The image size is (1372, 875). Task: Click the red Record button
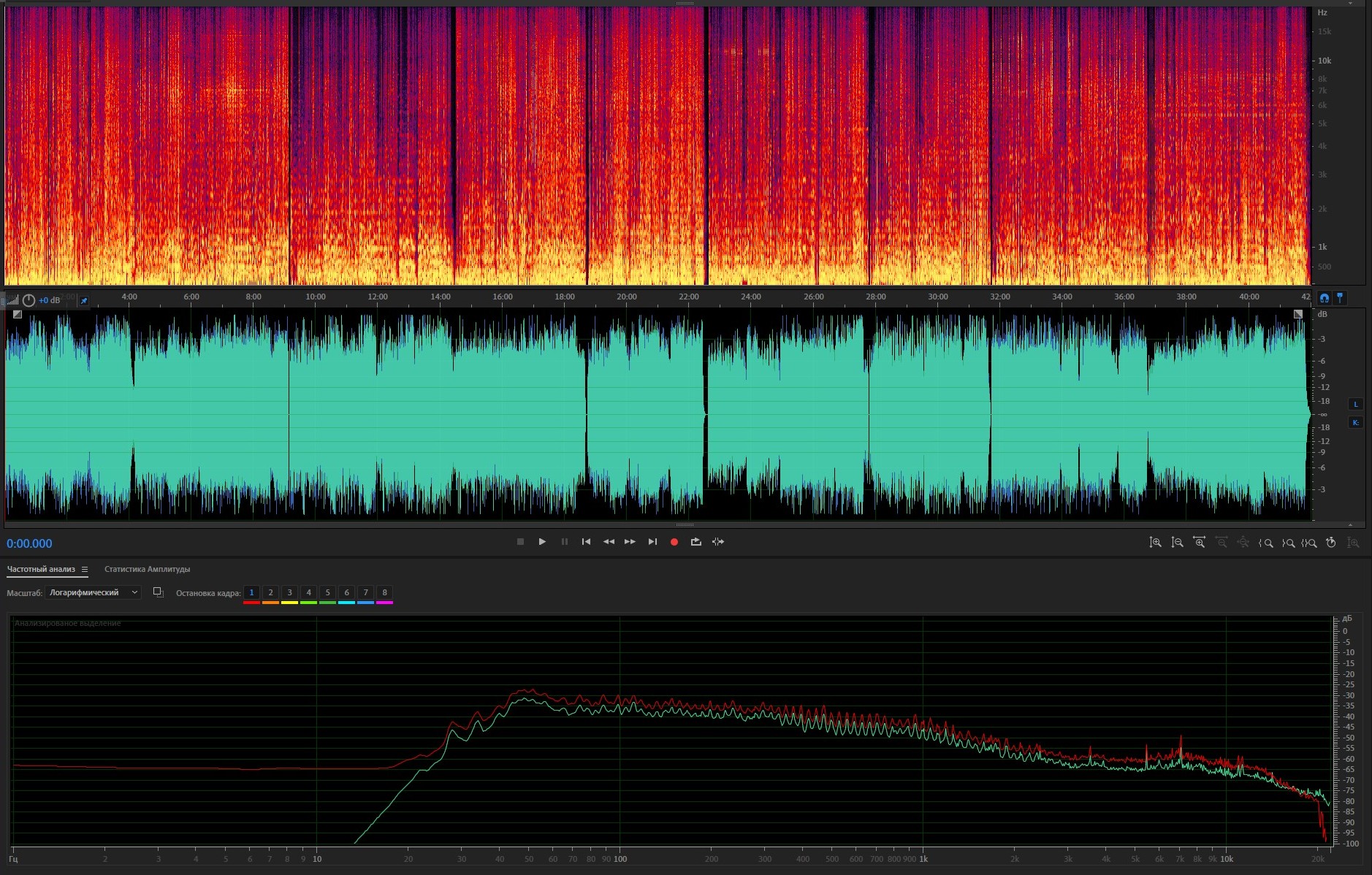click(674, 542)
